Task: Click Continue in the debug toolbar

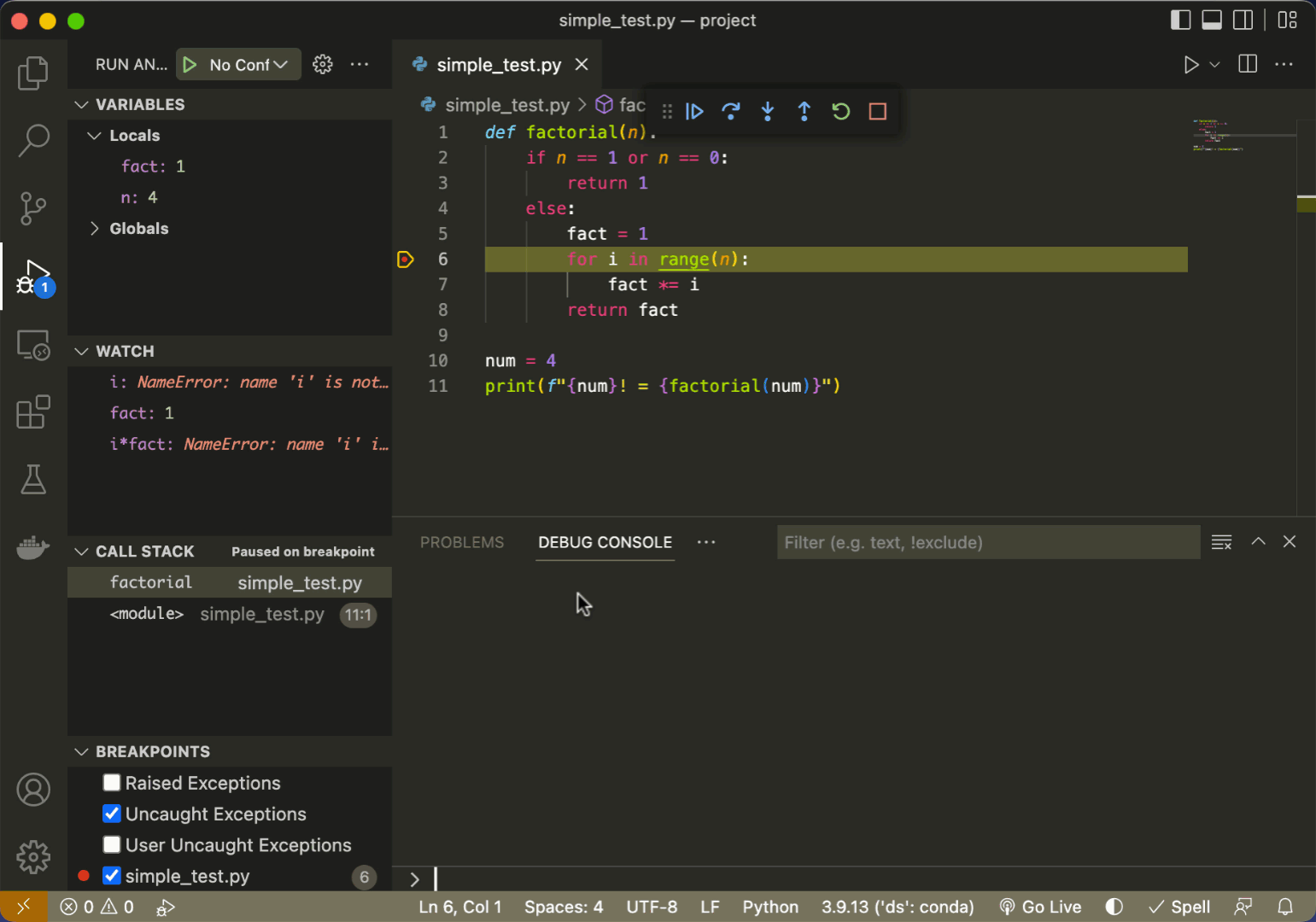Action: [694, 111]
